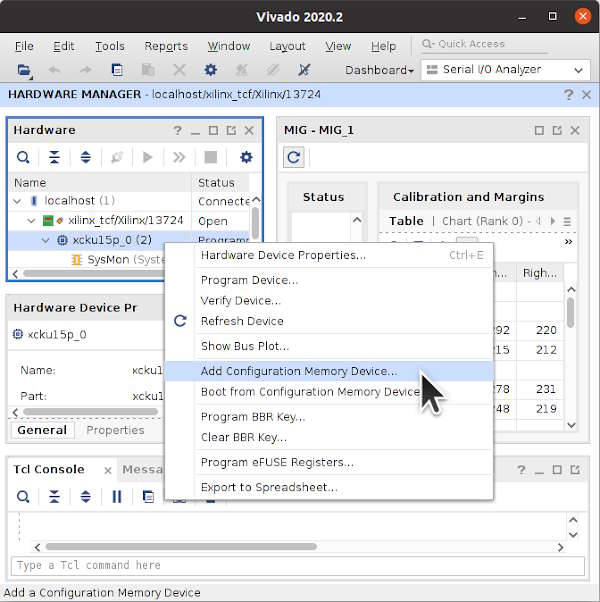Switch to the General tab

[x=42, y=430]
